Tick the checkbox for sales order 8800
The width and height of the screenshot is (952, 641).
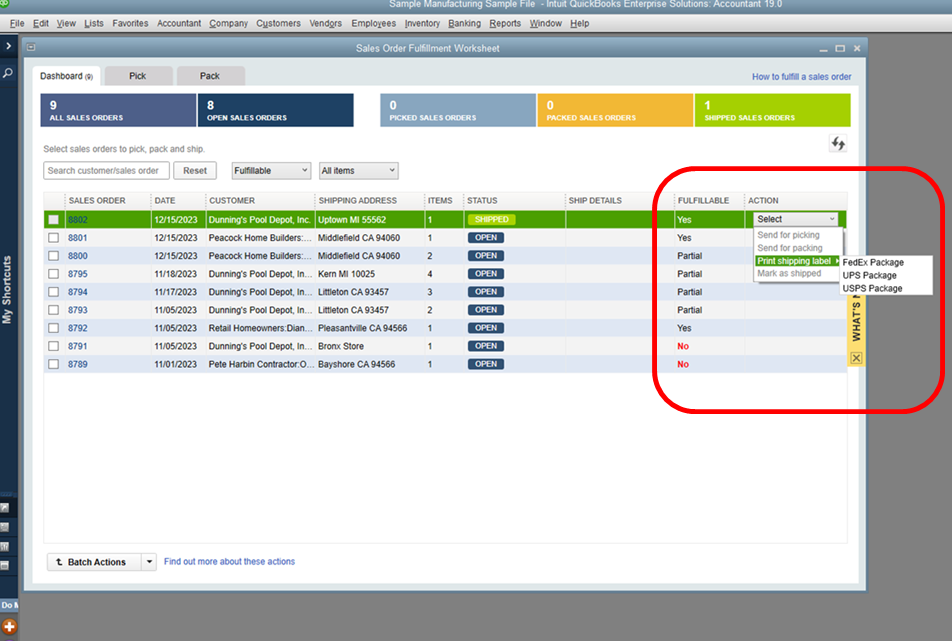(54, 256)
